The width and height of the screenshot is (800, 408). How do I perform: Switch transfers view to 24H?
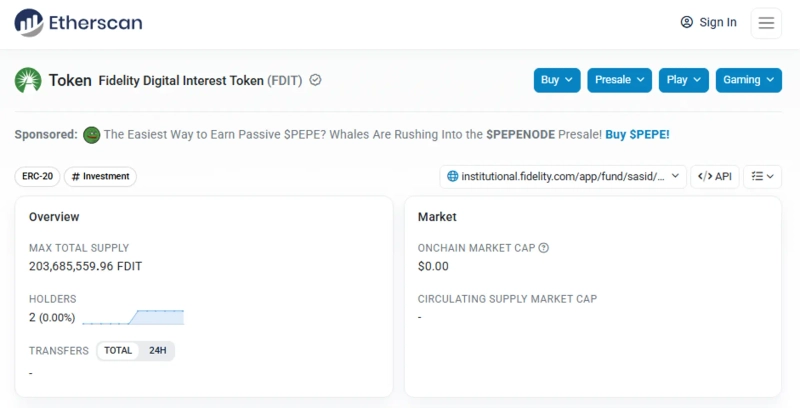[x=158, y=351]
